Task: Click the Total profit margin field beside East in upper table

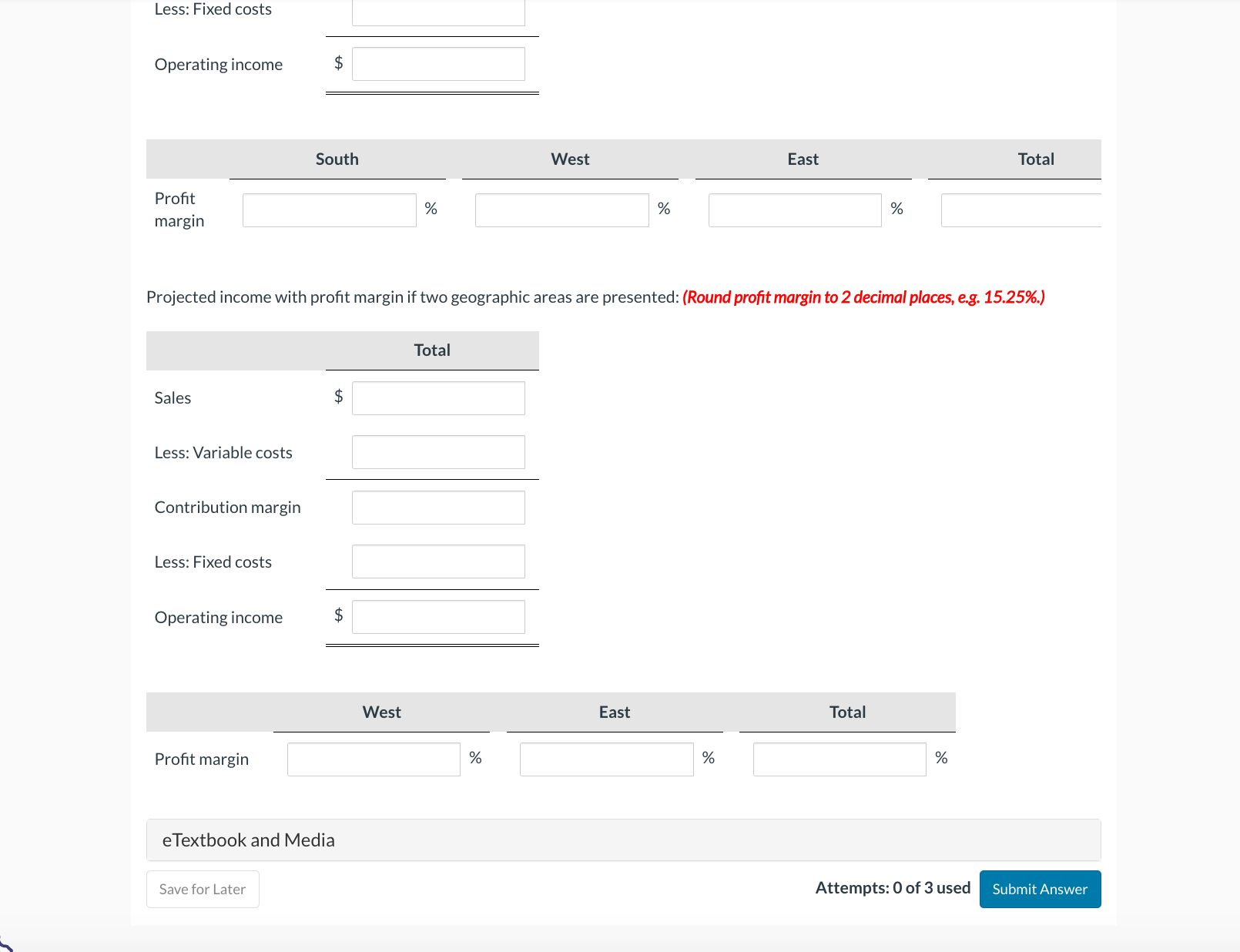Action: 1021,210
